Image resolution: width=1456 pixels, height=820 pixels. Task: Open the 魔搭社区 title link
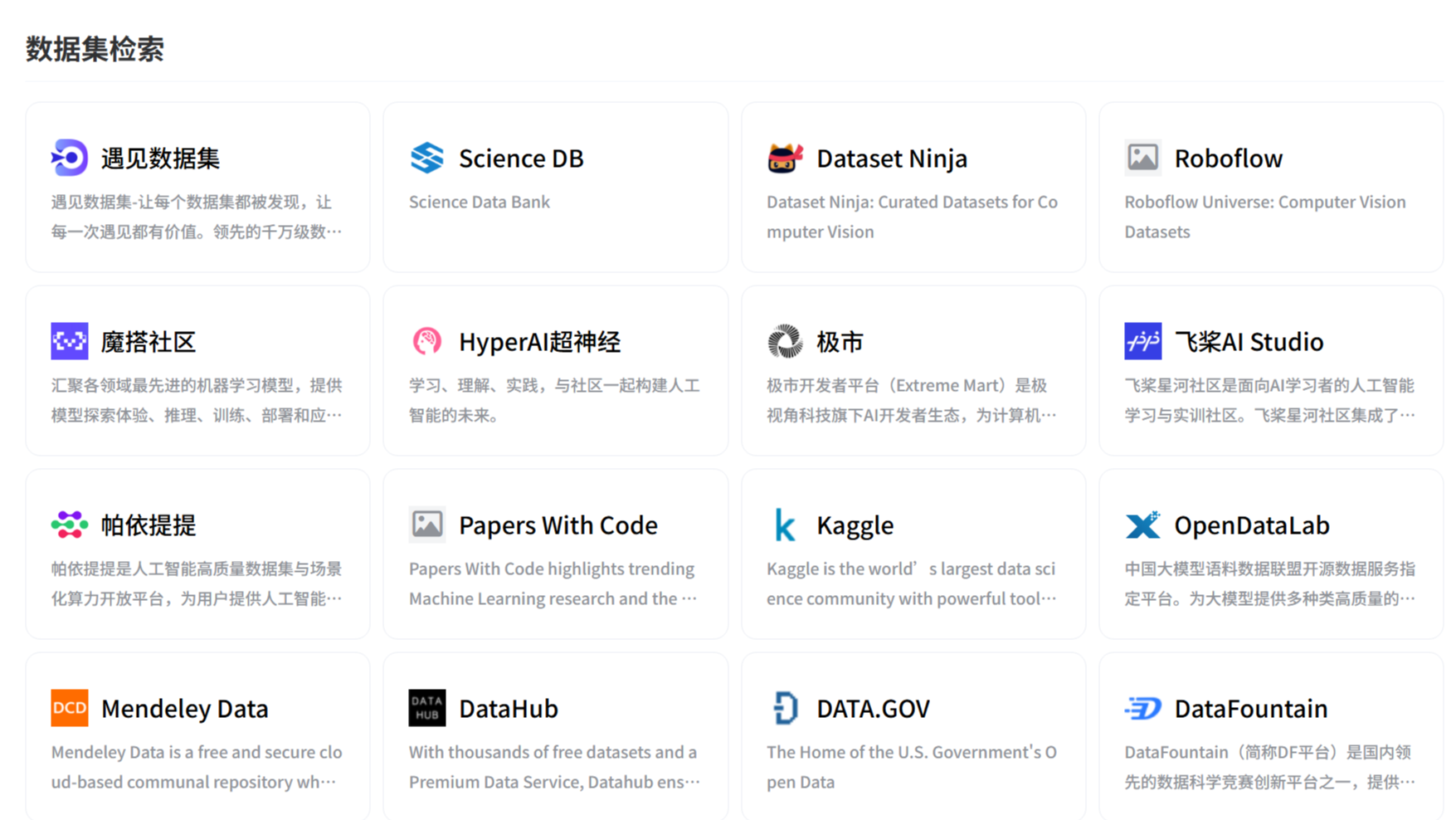[x=149, y=342]
